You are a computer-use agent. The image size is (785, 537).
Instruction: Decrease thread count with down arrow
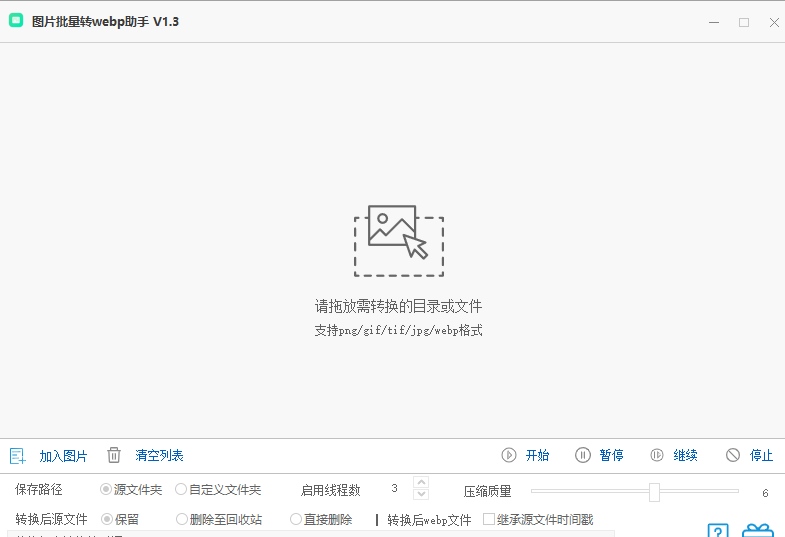[x=421, y=495]
